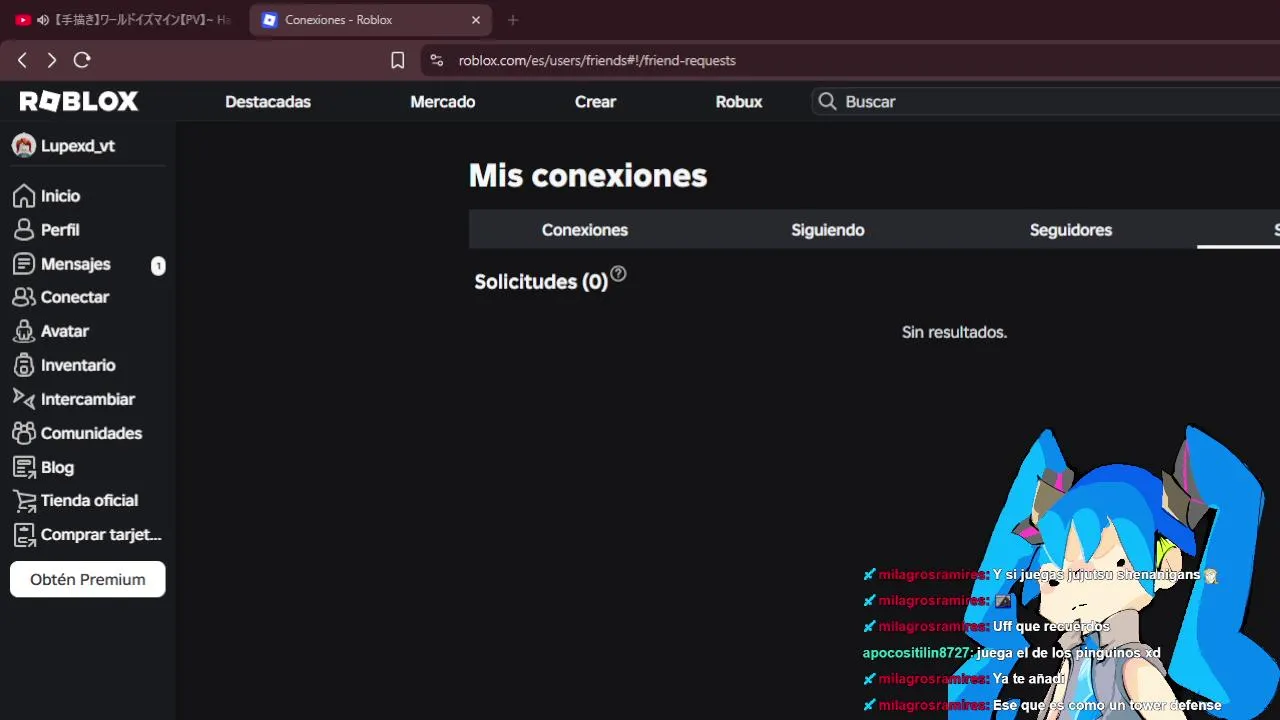
Task: Open Mercado in the top navigation
Action: 443,102
